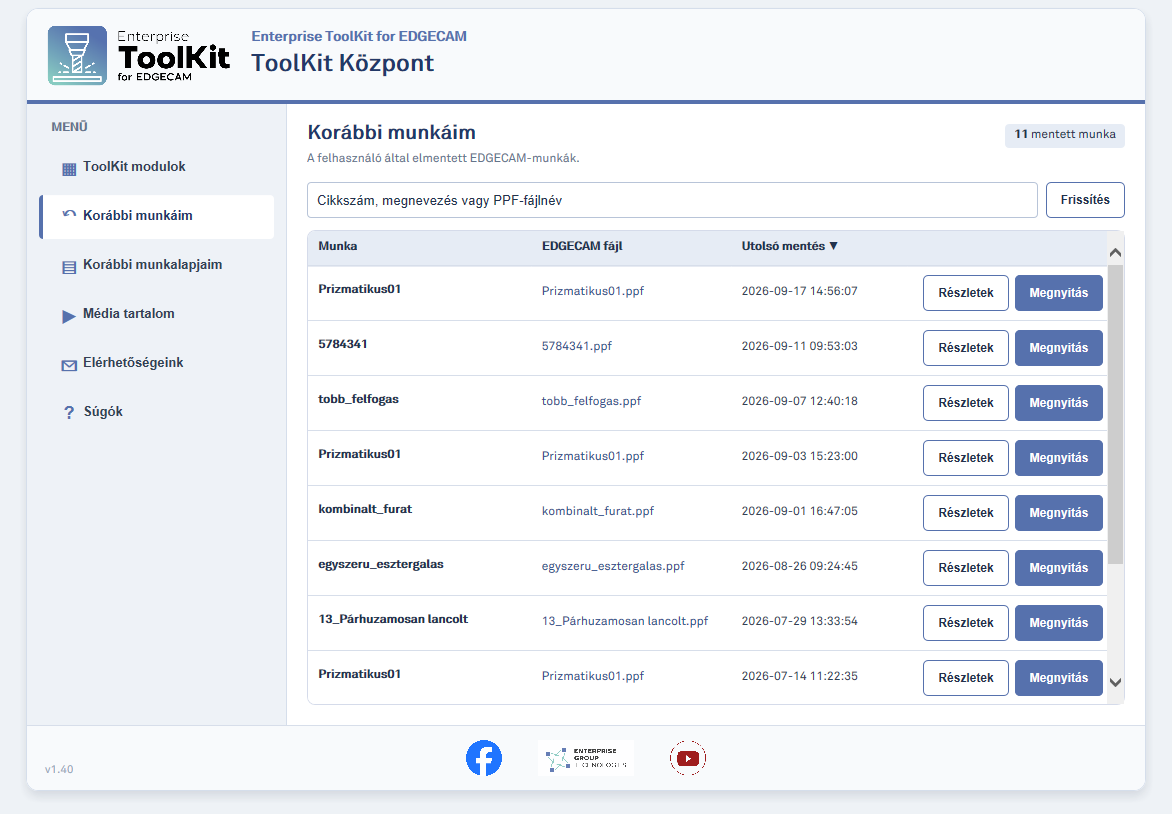Click the scroll up arrow of the job list
Screen dimensions: 1172x814
tap(1115, 253)
